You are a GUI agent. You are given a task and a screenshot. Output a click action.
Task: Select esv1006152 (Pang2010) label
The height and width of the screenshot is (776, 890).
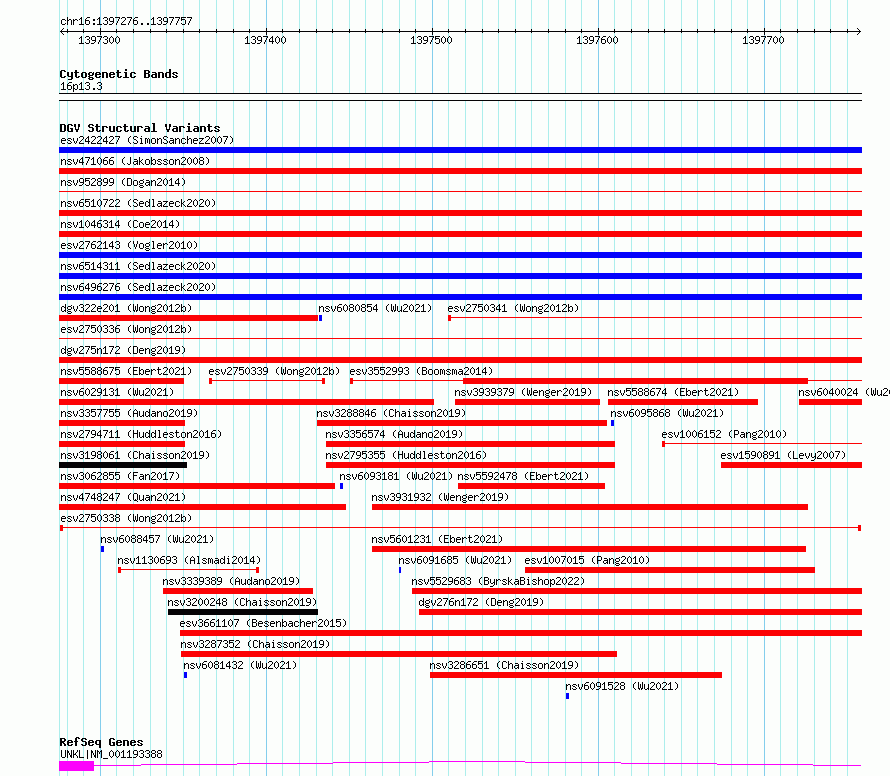[724, 434]
